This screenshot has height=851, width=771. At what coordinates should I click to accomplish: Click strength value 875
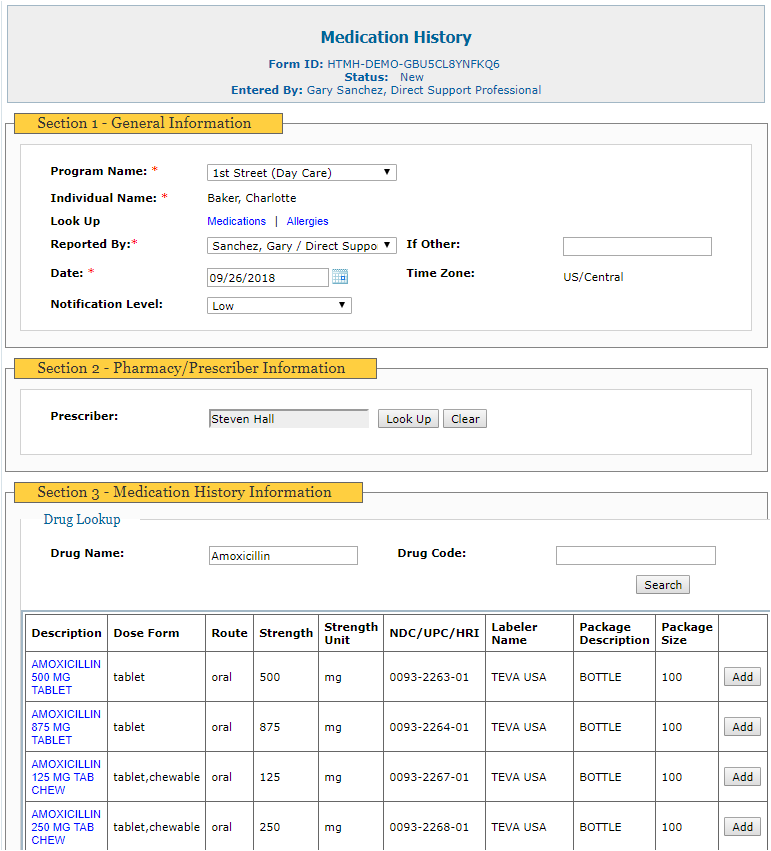(x=270, y=727)
